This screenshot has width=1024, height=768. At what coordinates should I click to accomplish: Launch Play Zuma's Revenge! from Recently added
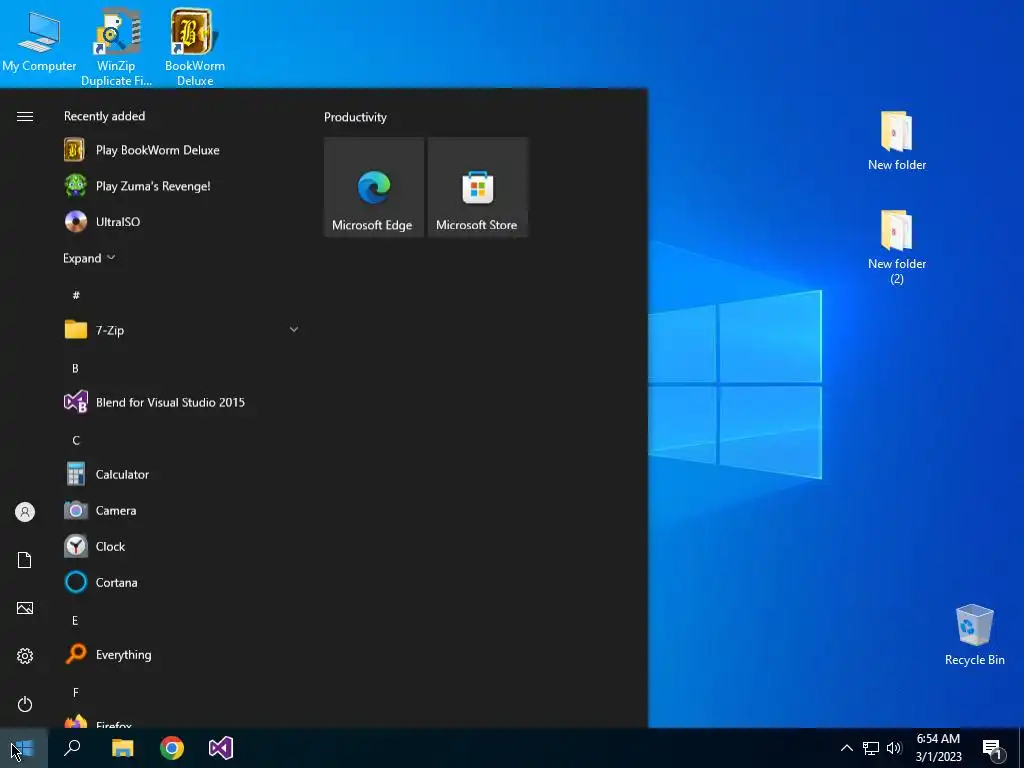point(181,185)
